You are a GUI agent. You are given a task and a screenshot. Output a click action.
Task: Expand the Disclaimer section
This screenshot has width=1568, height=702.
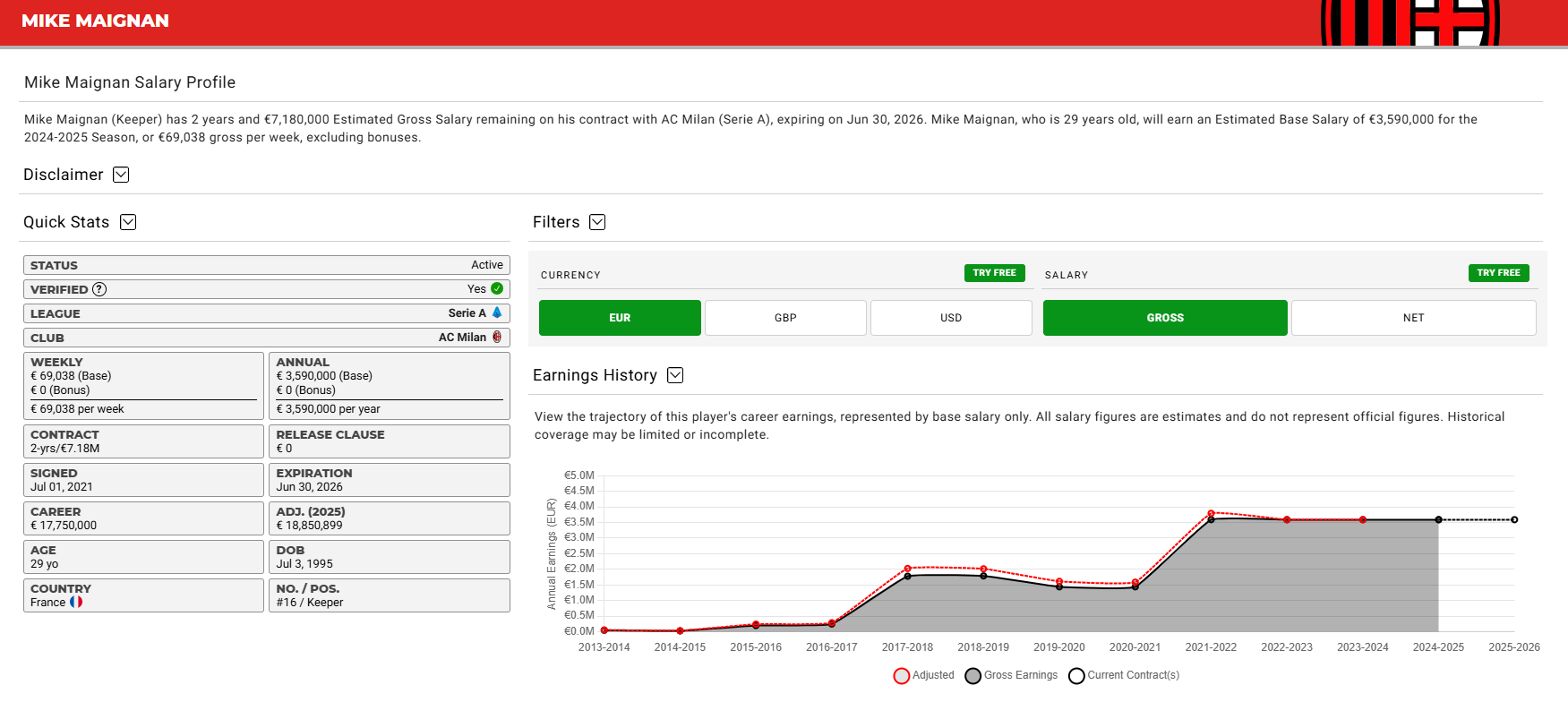tap(121, 175)
